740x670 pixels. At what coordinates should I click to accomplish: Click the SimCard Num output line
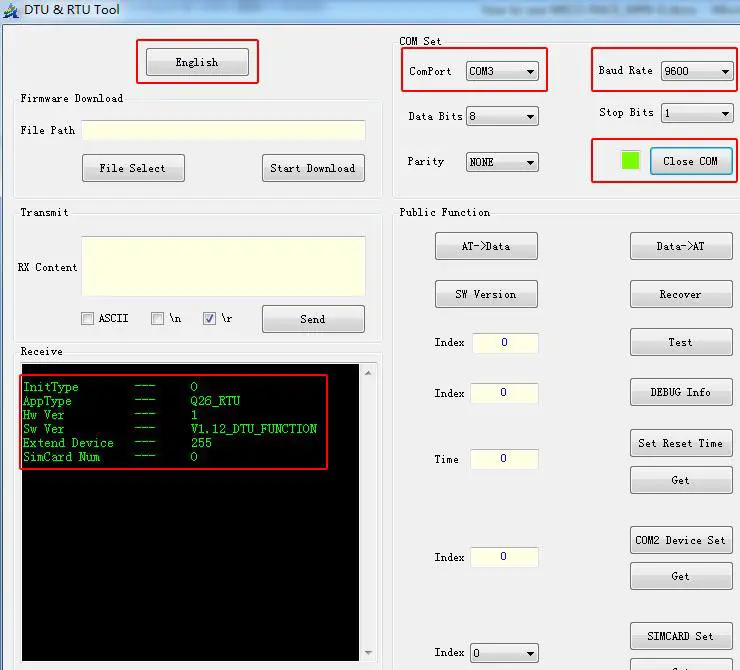point(110,457)
